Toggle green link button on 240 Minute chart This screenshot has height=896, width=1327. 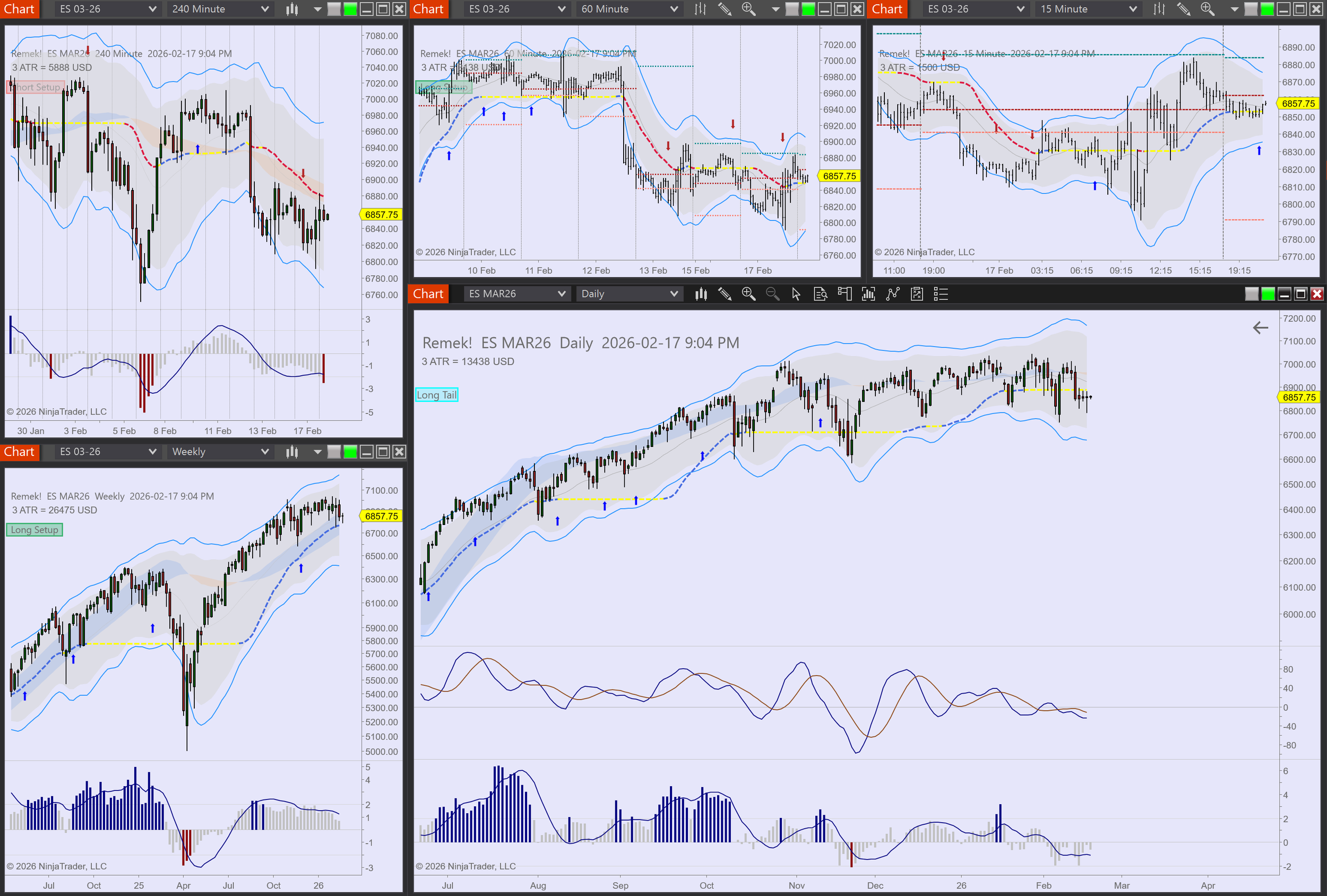click(350, 9)
